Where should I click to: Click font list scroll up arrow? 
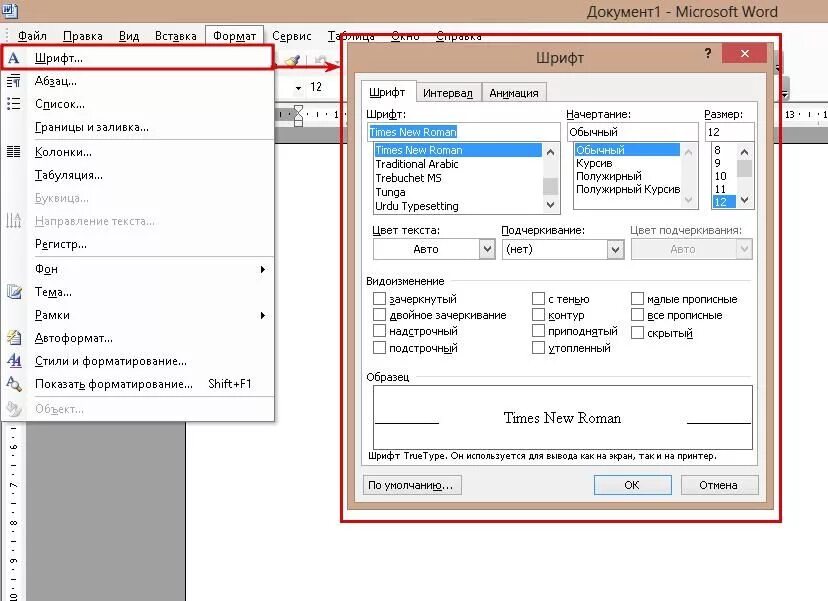point(550,153)
